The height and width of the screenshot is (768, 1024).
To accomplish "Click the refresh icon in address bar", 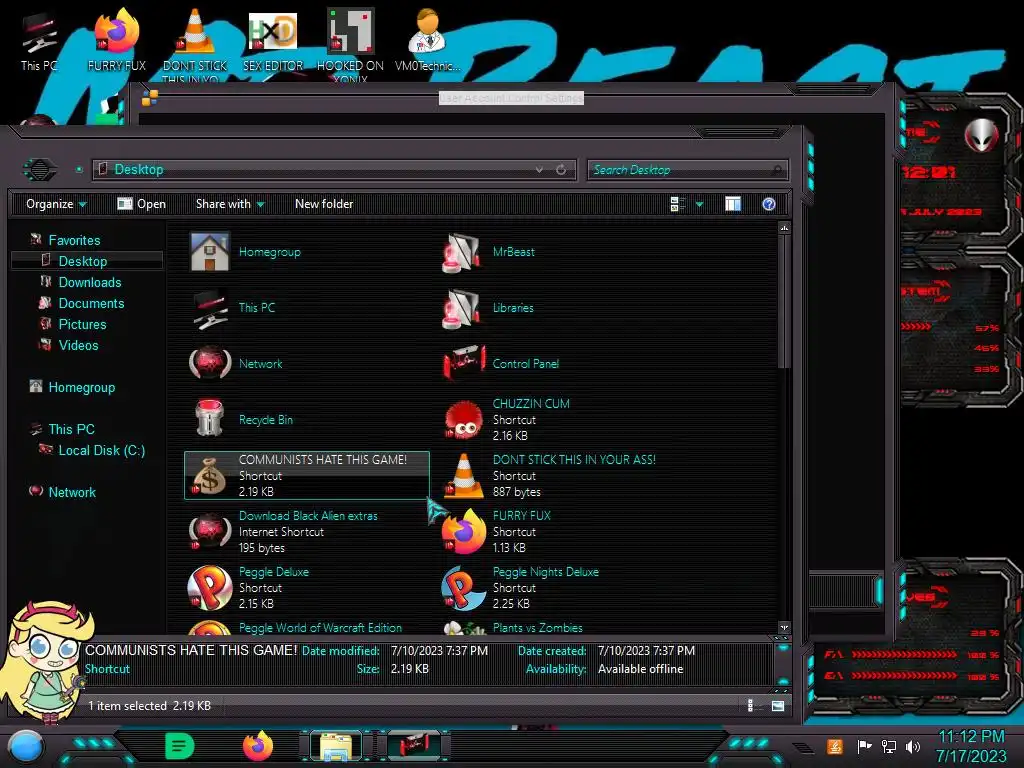I will [561, 170].
